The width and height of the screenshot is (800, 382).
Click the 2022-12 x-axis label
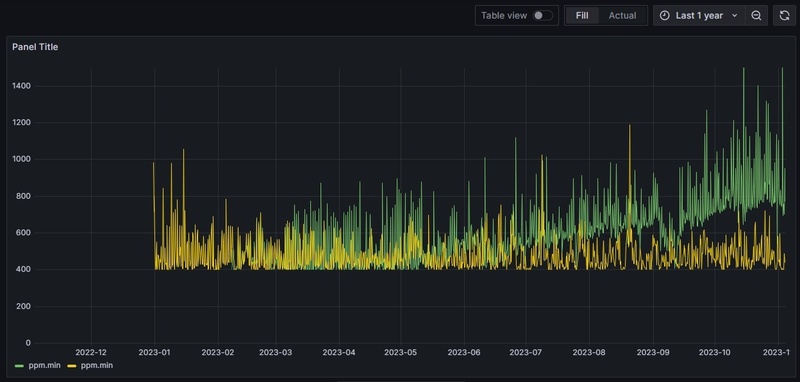[x=91, y=352]
